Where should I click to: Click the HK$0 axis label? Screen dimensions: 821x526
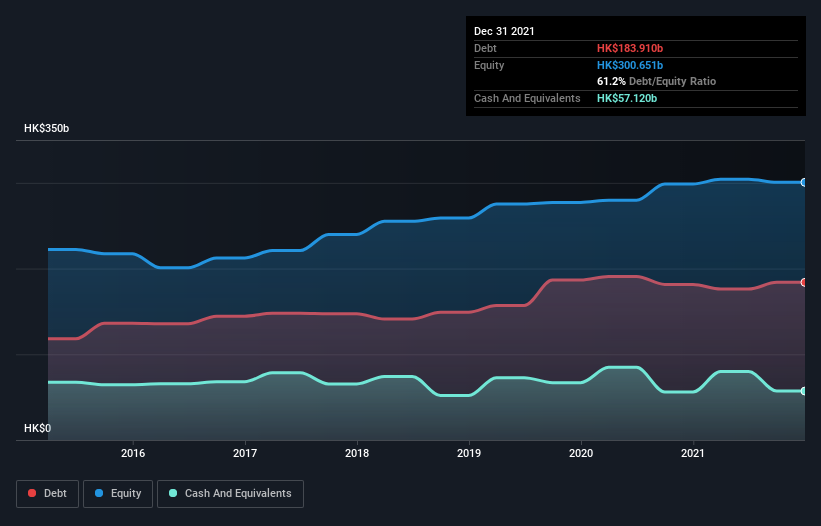38,428
